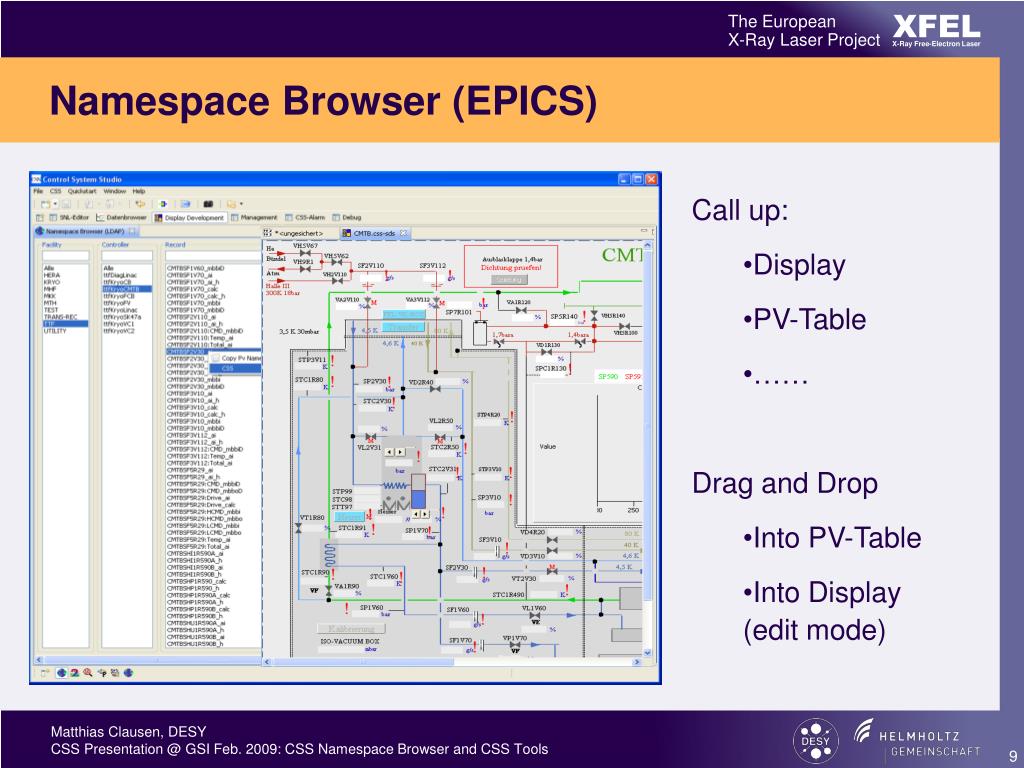Click the Save toolbar icon

point(66,204)
